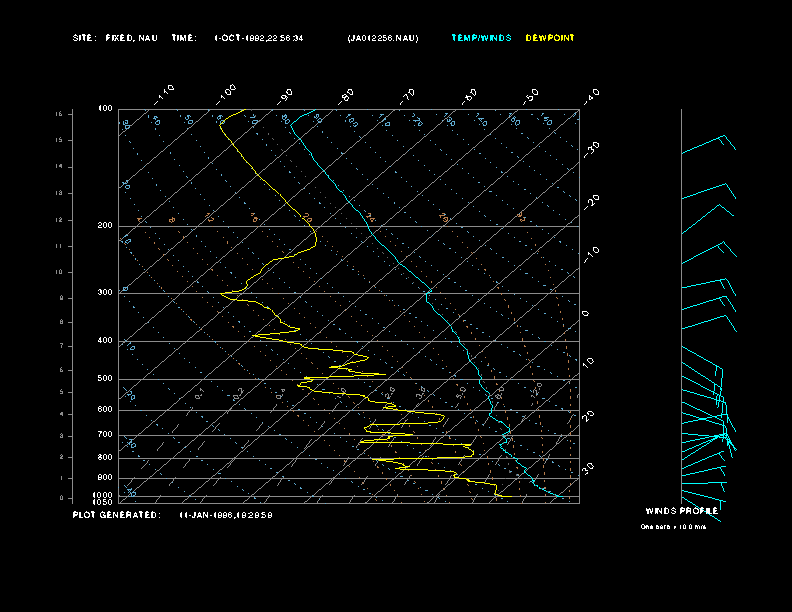Click the -80 temperature label along the top
792x612 pixels.
pos(347,96)
